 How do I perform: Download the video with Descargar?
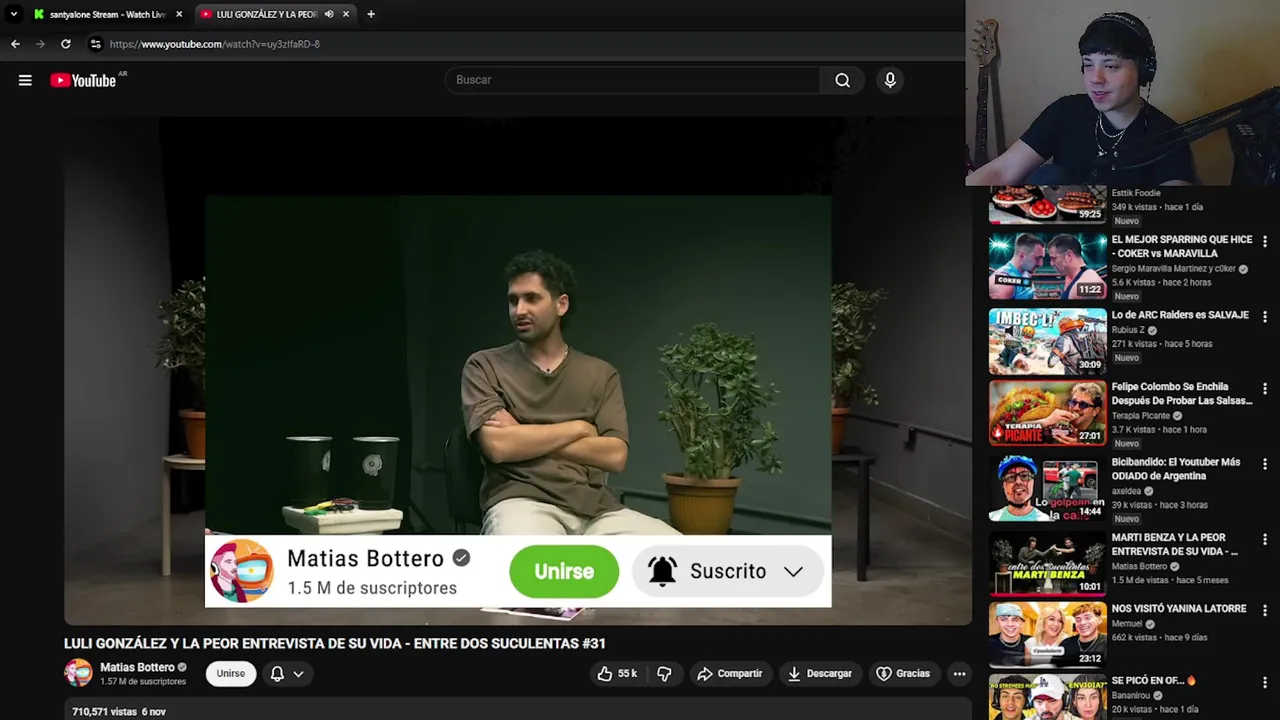820,674
